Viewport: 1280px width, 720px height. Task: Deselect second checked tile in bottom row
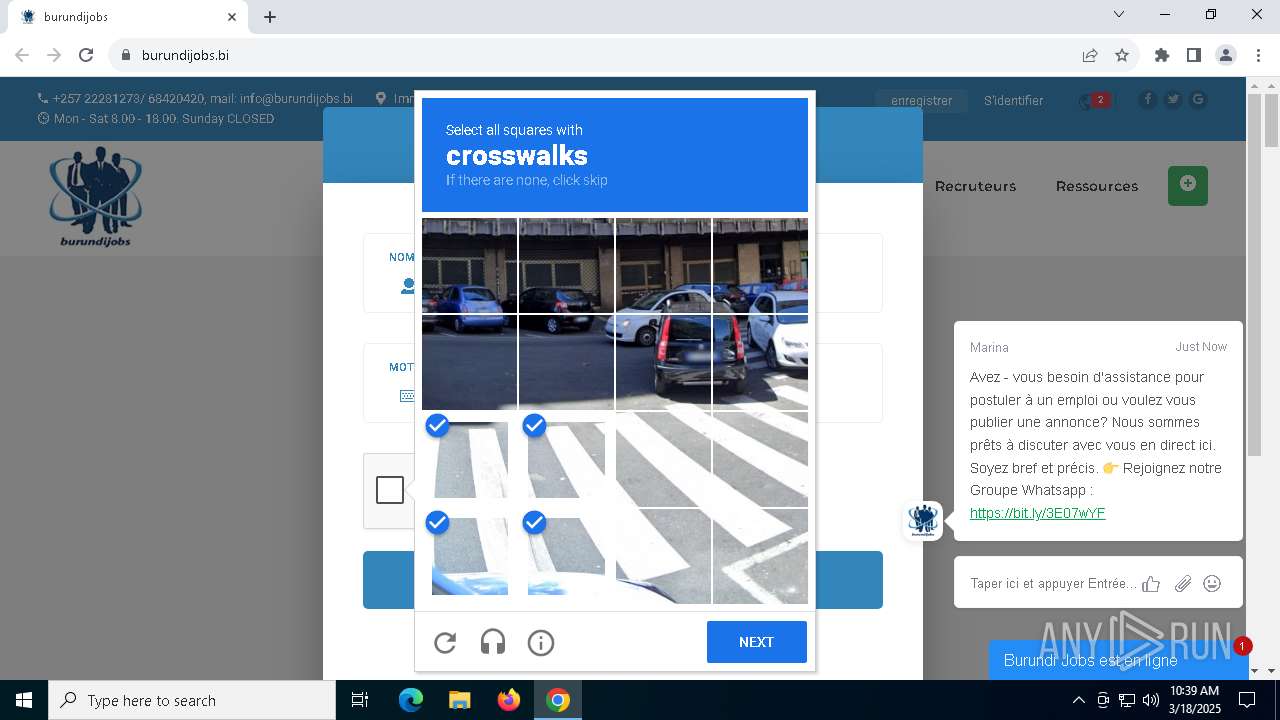[x=566, y=556]
